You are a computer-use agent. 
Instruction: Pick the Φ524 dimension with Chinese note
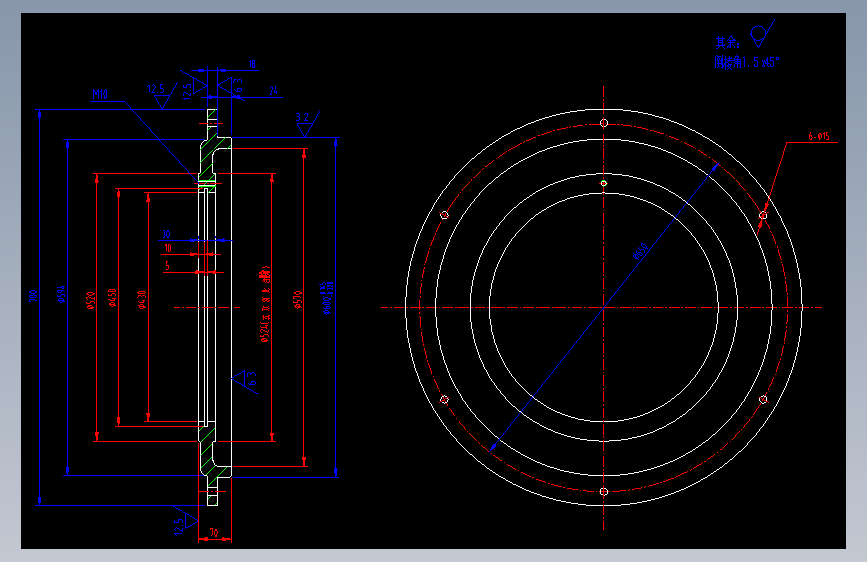click(x=265, y=304)
